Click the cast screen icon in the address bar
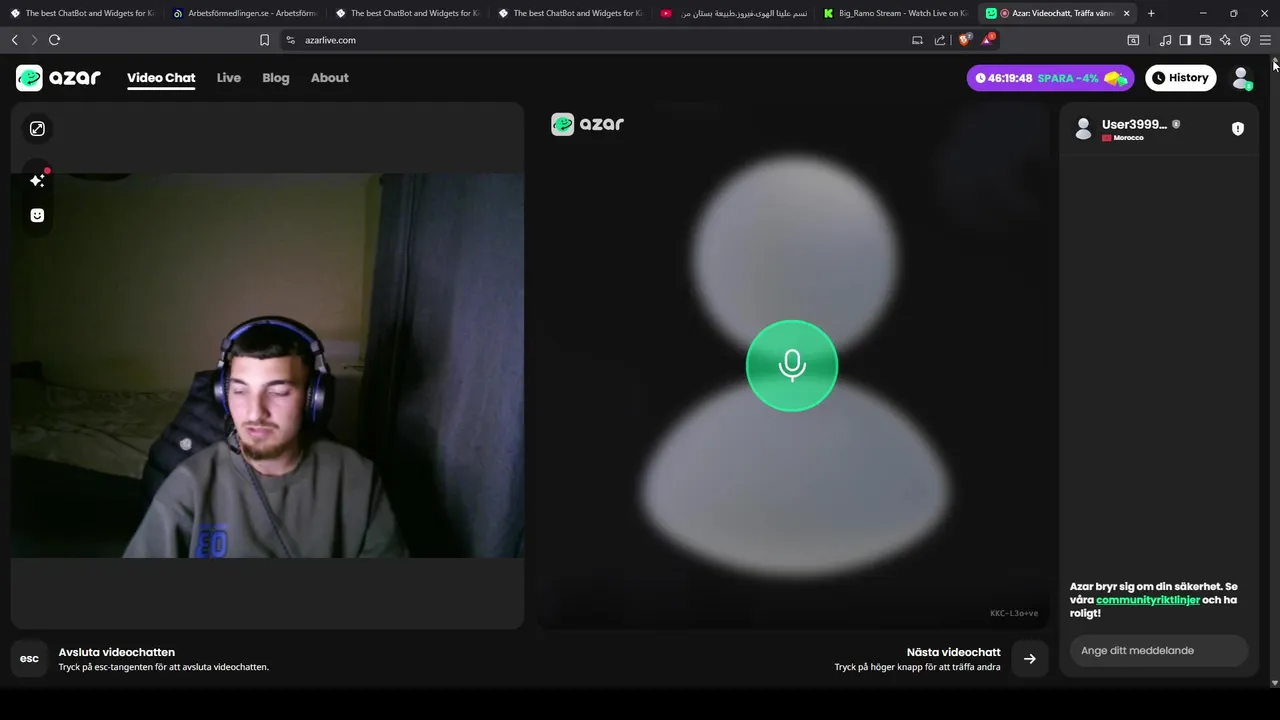Screen dimensions: 1280x720 (917, 40)
